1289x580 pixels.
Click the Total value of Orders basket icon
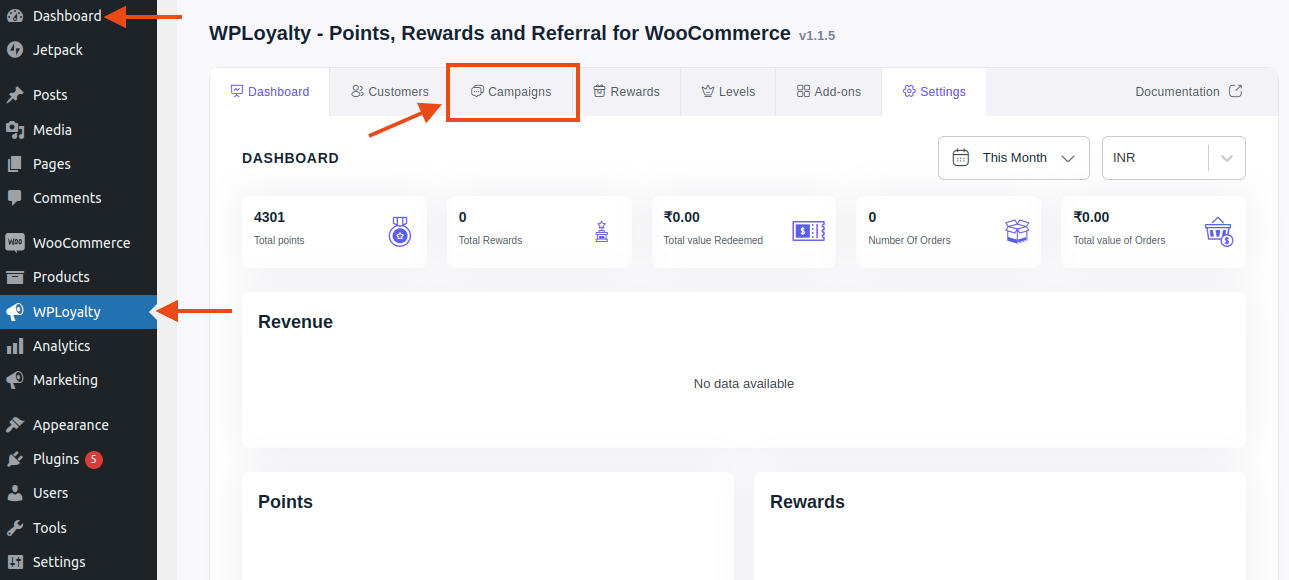(1219, 231)
